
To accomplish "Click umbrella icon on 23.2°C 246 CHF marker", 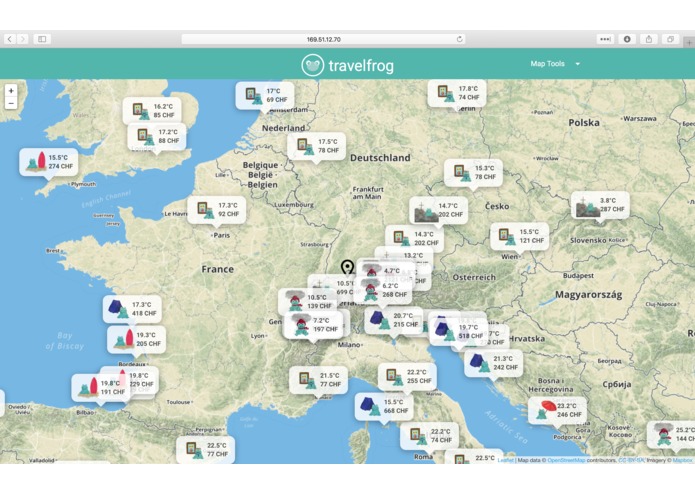I will [546, 409].
